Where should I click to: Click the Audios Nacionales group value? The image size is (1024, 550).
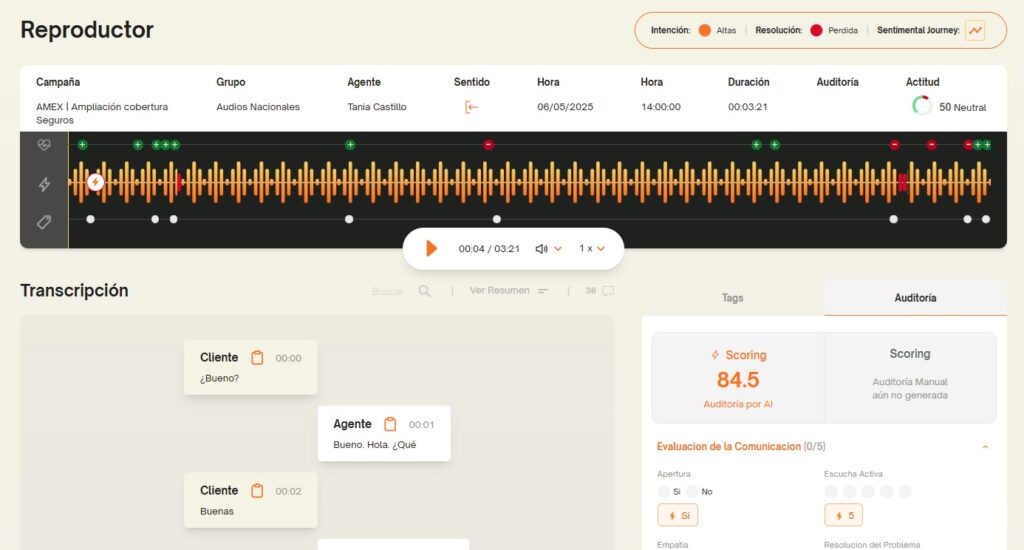(x=258, y=107)
